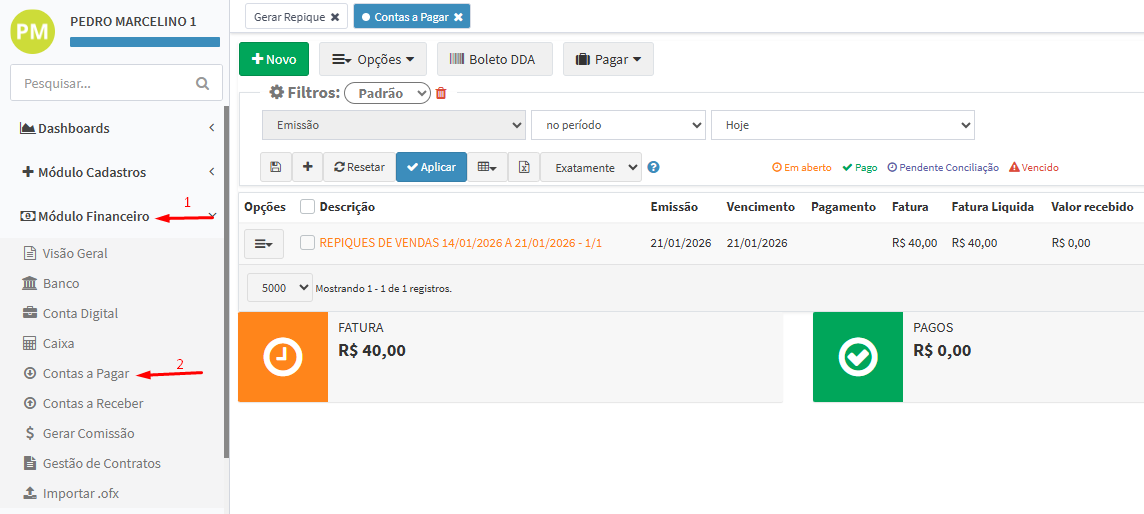Open the 5000 records-per-page dropdown
The width and height of the screenshot is (1144, 514).
click(280, 288)
